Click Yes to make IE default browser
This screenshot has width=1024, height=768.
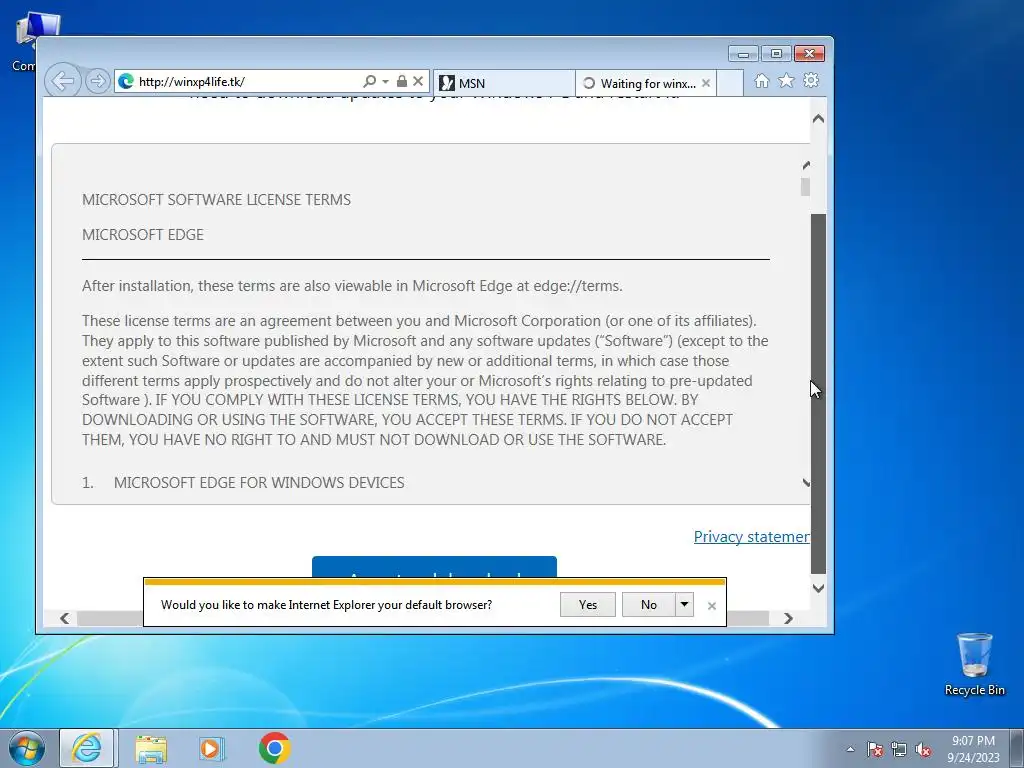(x=588, y=605)
